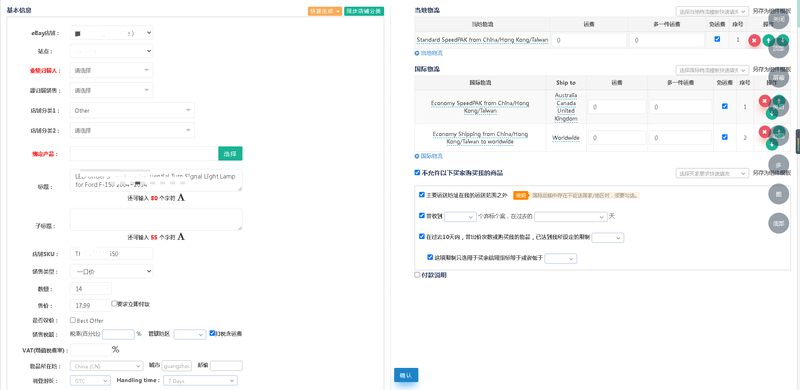Click the 标题 title text area
This screenshot has width=800, height=390.
[x=156, y=180]
